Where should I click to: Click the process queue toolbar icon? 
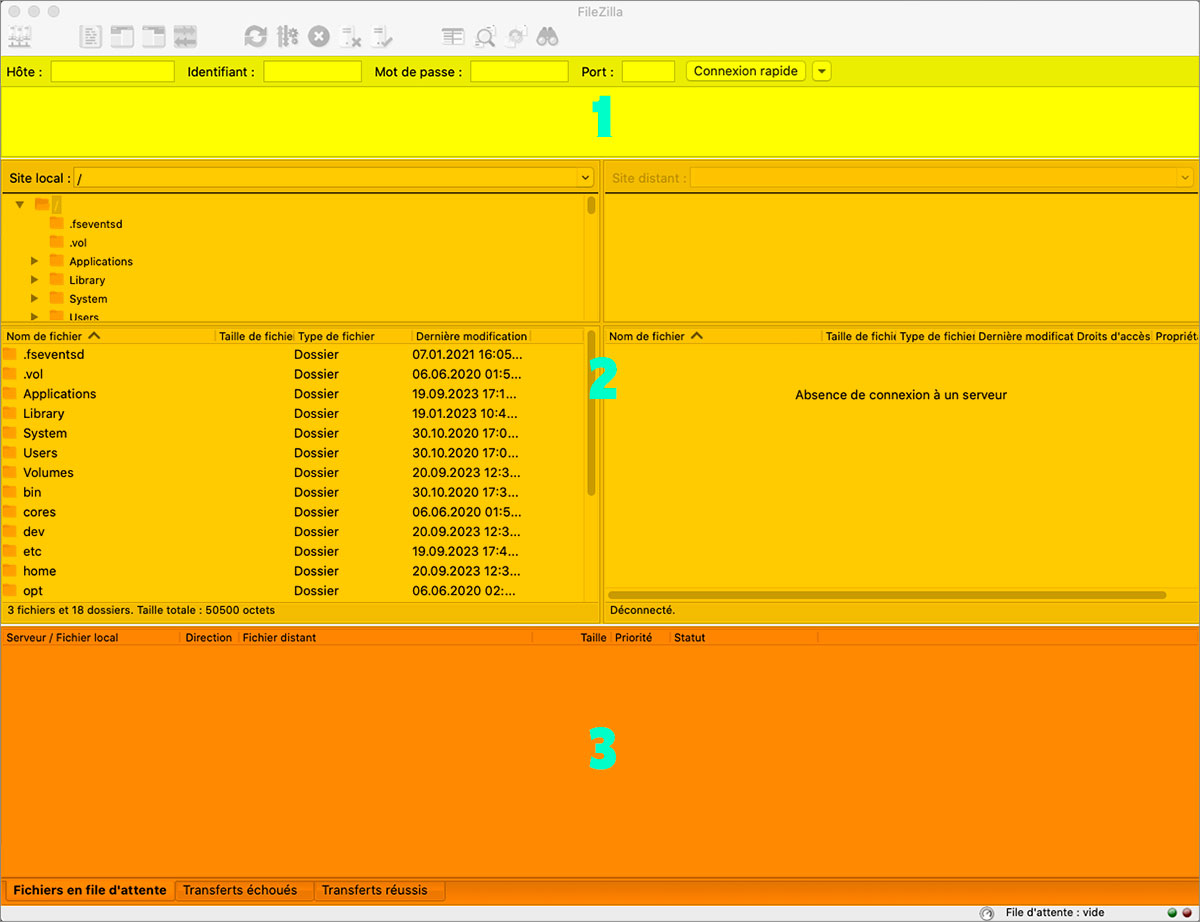coord(288,37)
